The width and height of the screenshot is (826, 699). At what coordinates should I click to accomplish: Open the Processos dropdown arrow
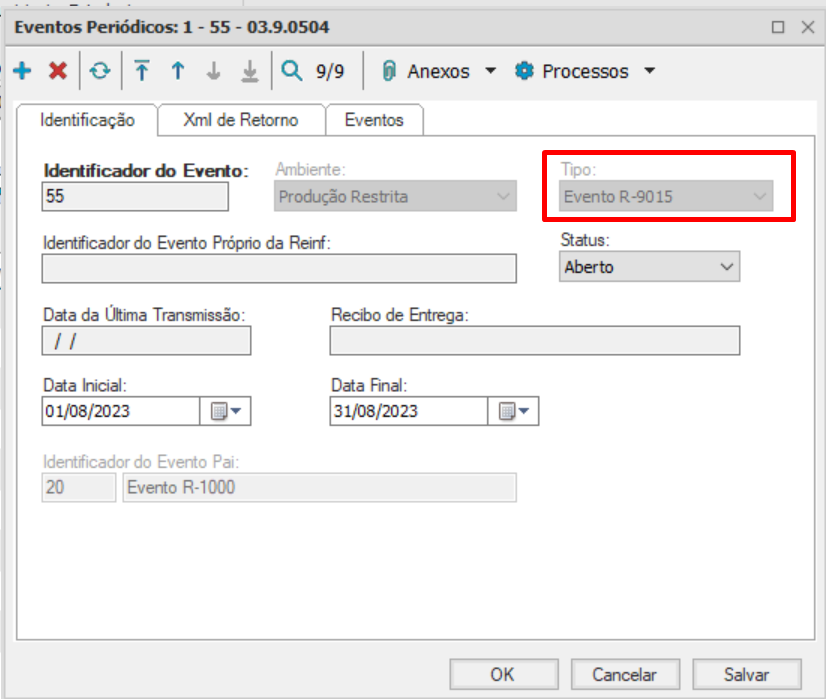tap(649, 71)
